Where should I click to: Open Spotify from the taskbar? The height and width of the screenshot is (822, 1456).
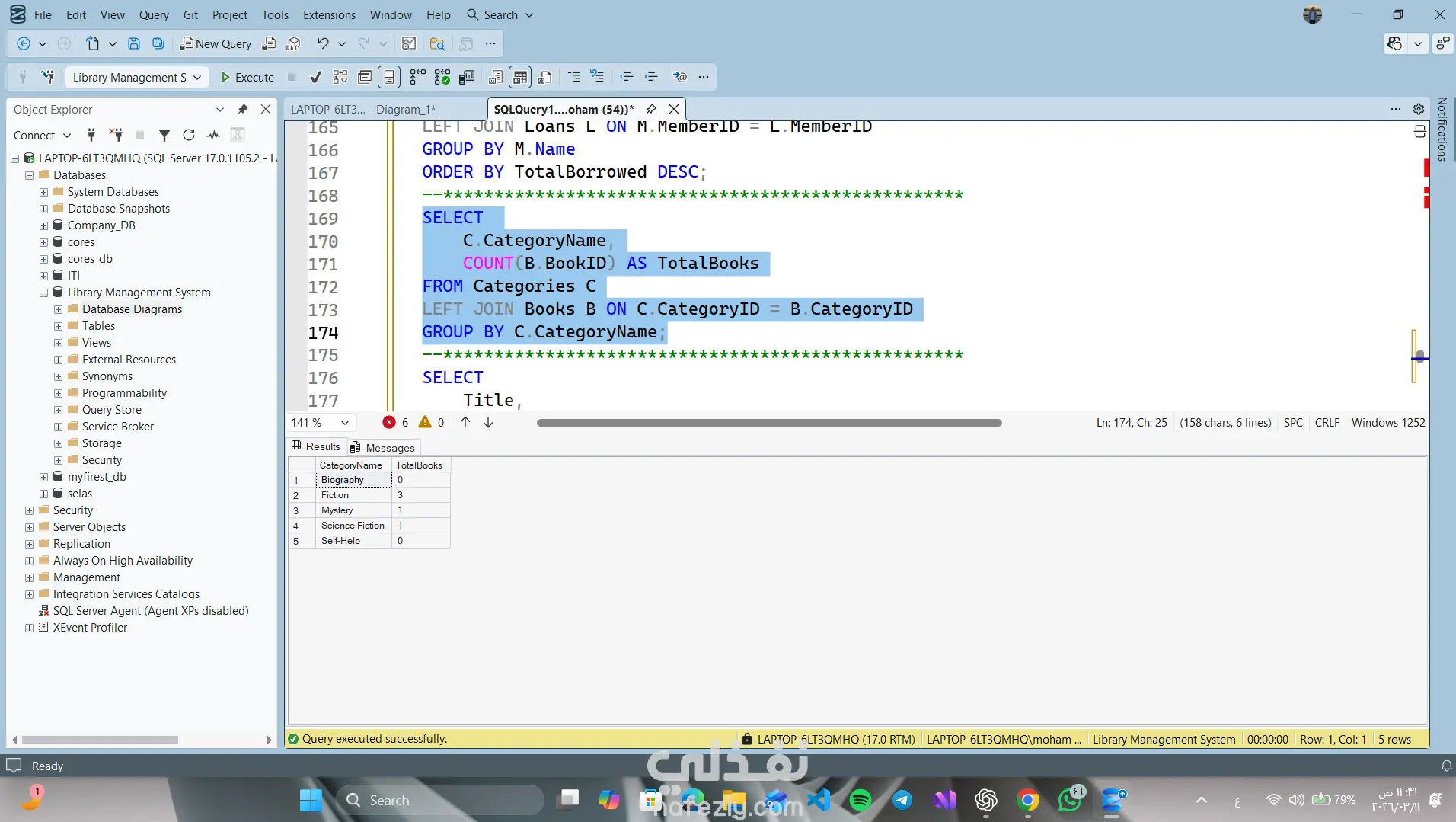point(860,800)
